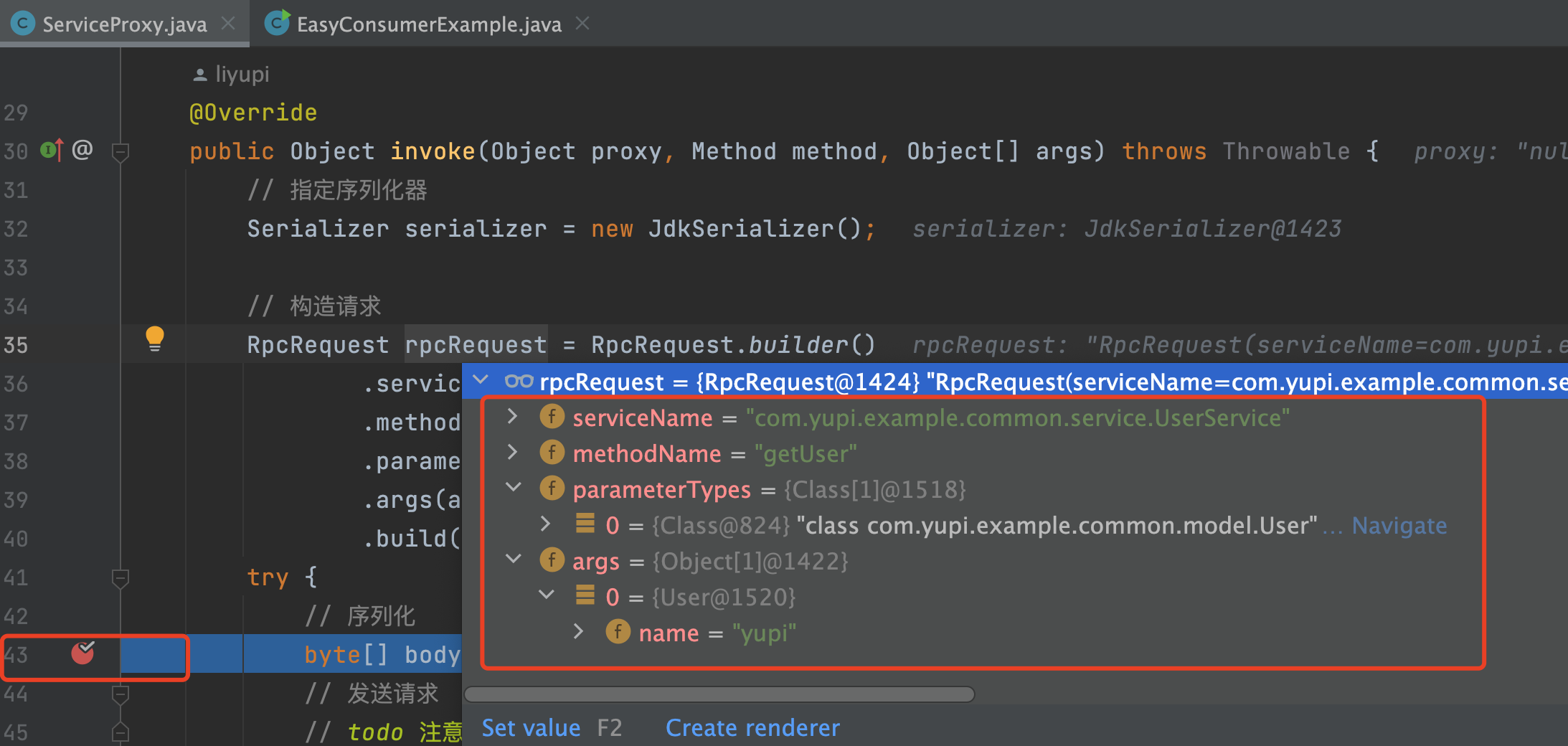The width and height of the screenshot is (1568, 746).
Task: Click the Set value link
Action: pyautogui.click(x=531, y=728)
